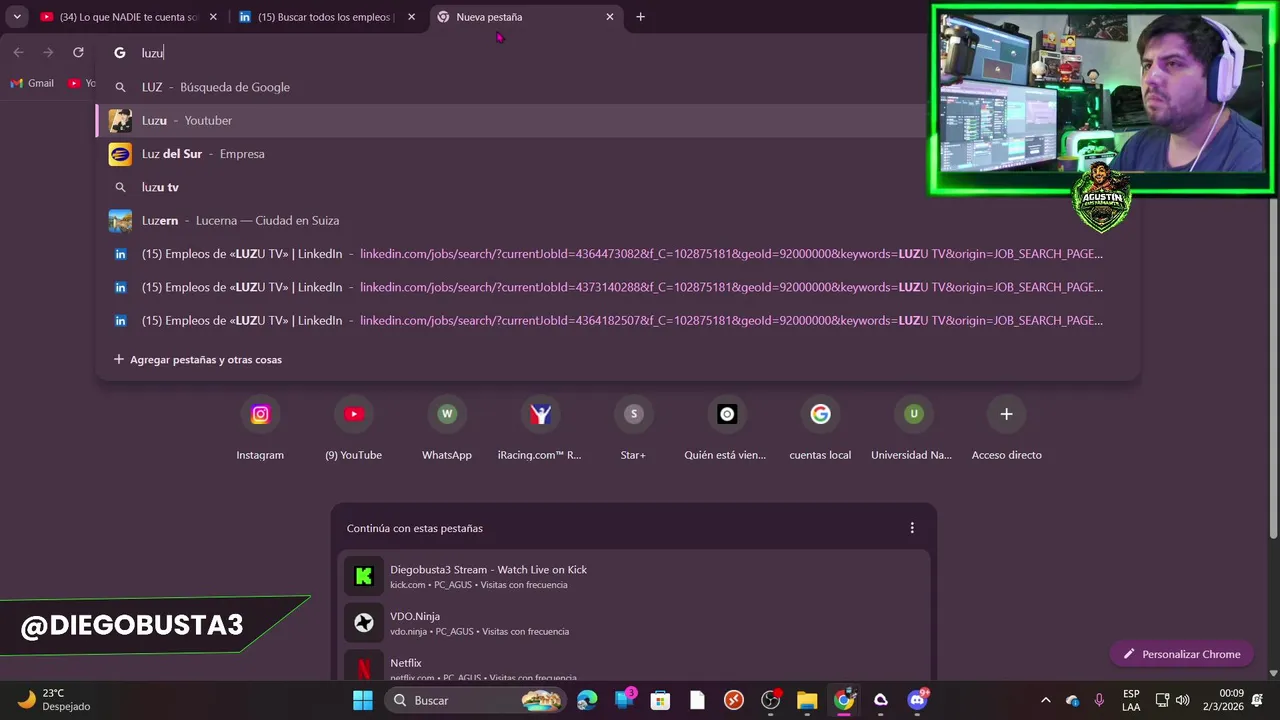This screenshot has height=720, width=1280.
Task: Open the ESP LAA language switcher
Action: (1131, 700)
